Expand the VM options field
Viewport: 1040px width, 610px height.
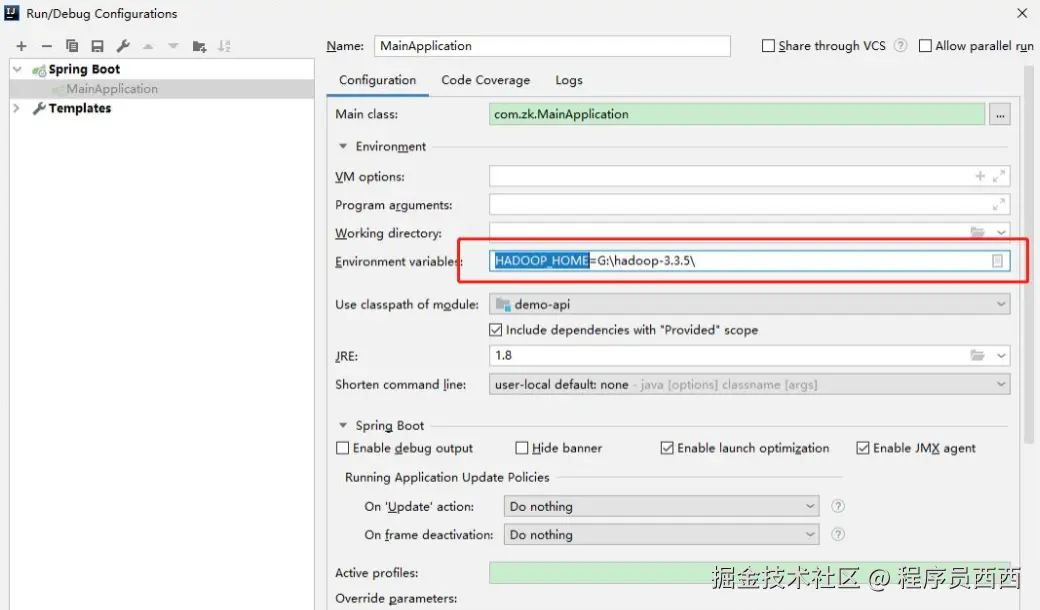point(998,176)
